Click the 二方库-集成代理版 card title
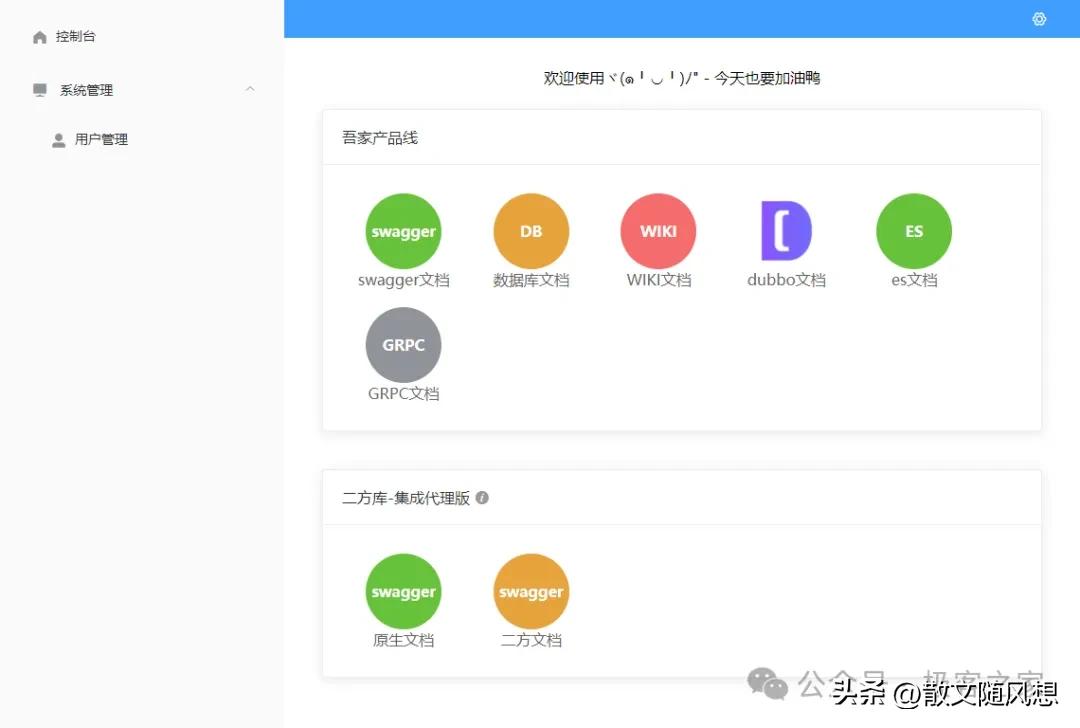This screenshot has height=728, width=1080. point(406,498)
